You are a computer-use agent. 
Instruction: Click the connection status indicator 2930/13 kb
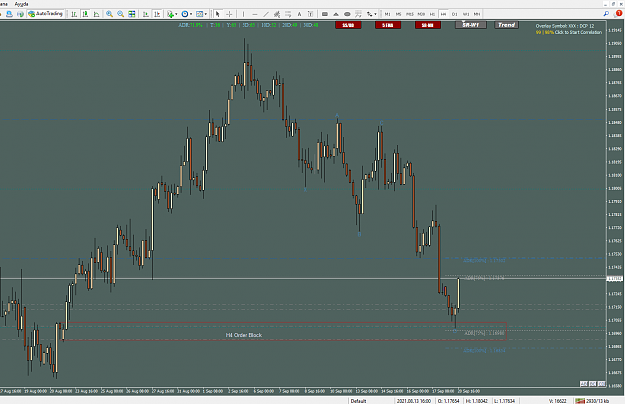point(592,401)
